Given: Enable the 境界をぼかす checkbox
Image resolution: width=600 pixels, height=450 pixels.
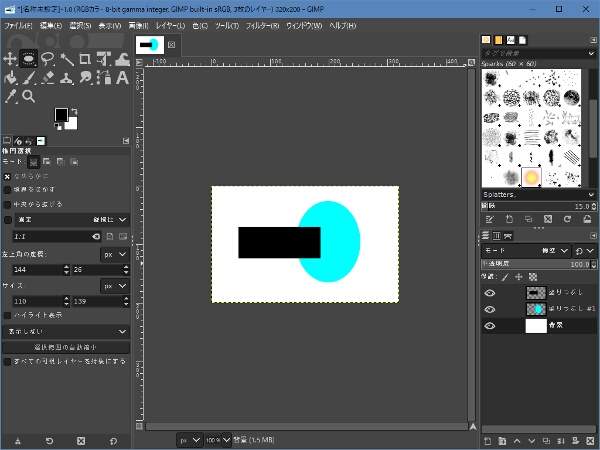Looking at the screenshot, I should (x=9, y=189).
